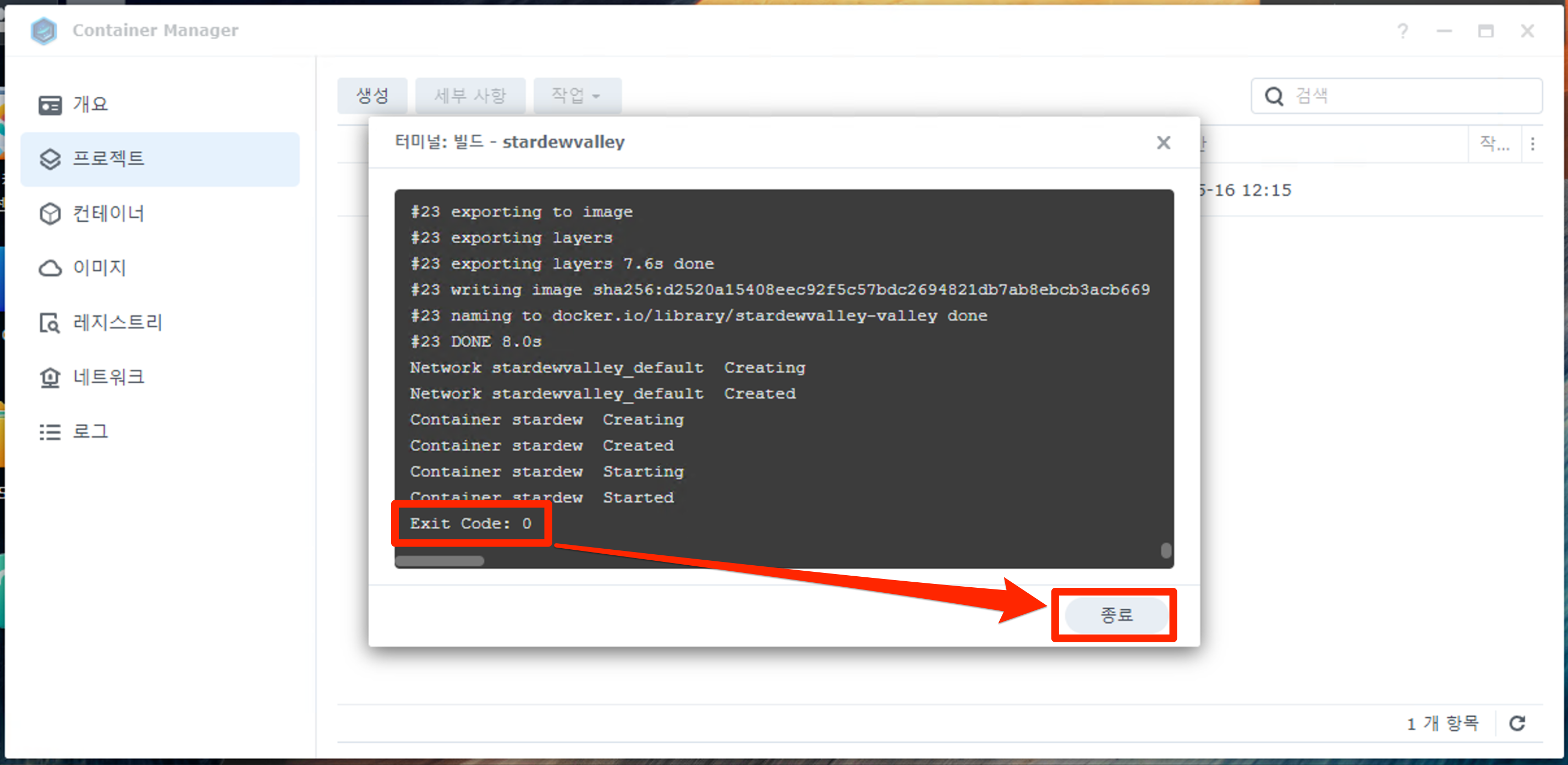Click '#23 exporting layers 7.6s done' line
Viewport: 1568px width, 765px height.
point(562,264)
